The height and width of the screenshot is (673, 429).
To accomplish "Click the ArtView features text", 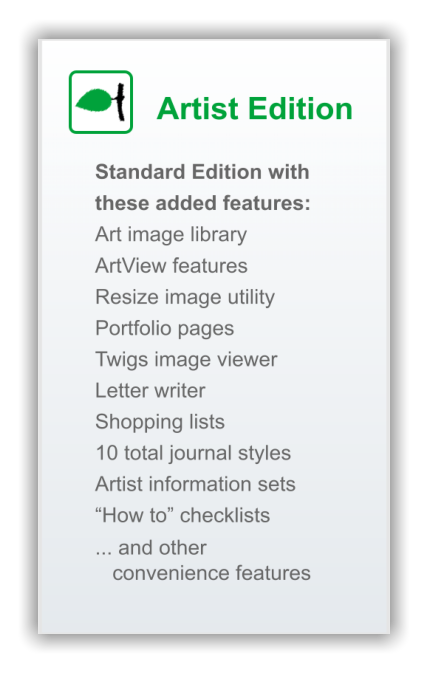I will coord(172,266).
